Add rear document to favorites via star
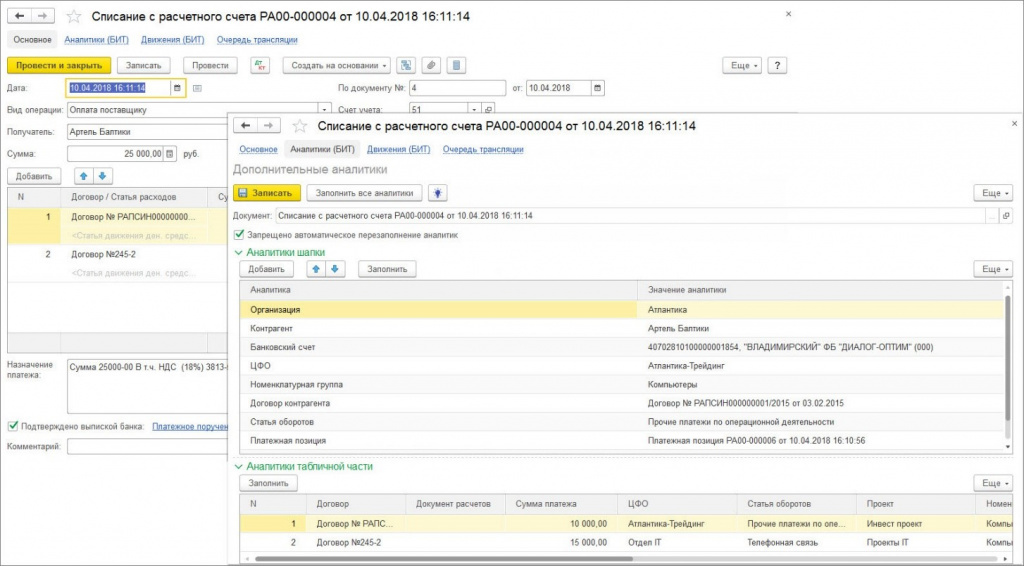Image resolution: width=1024 pixels, height=566 pixels. 74,16
